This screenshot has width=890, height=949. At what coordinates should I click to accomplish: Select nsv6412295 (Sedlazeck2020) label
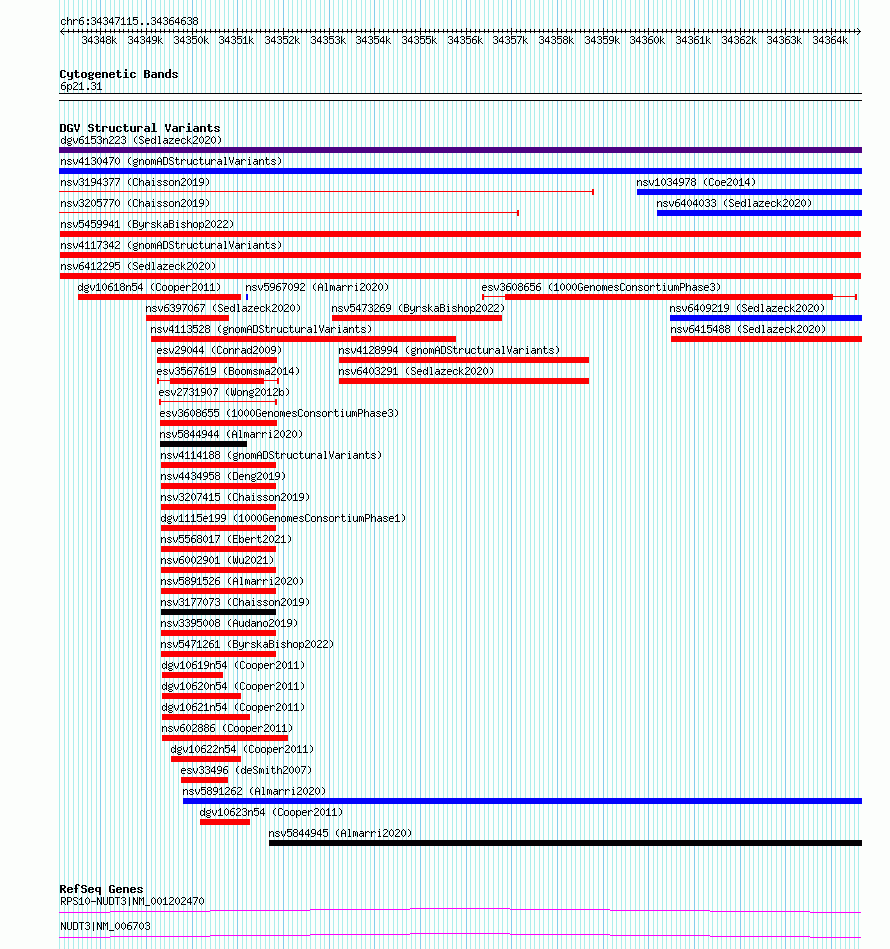(138, 266)
